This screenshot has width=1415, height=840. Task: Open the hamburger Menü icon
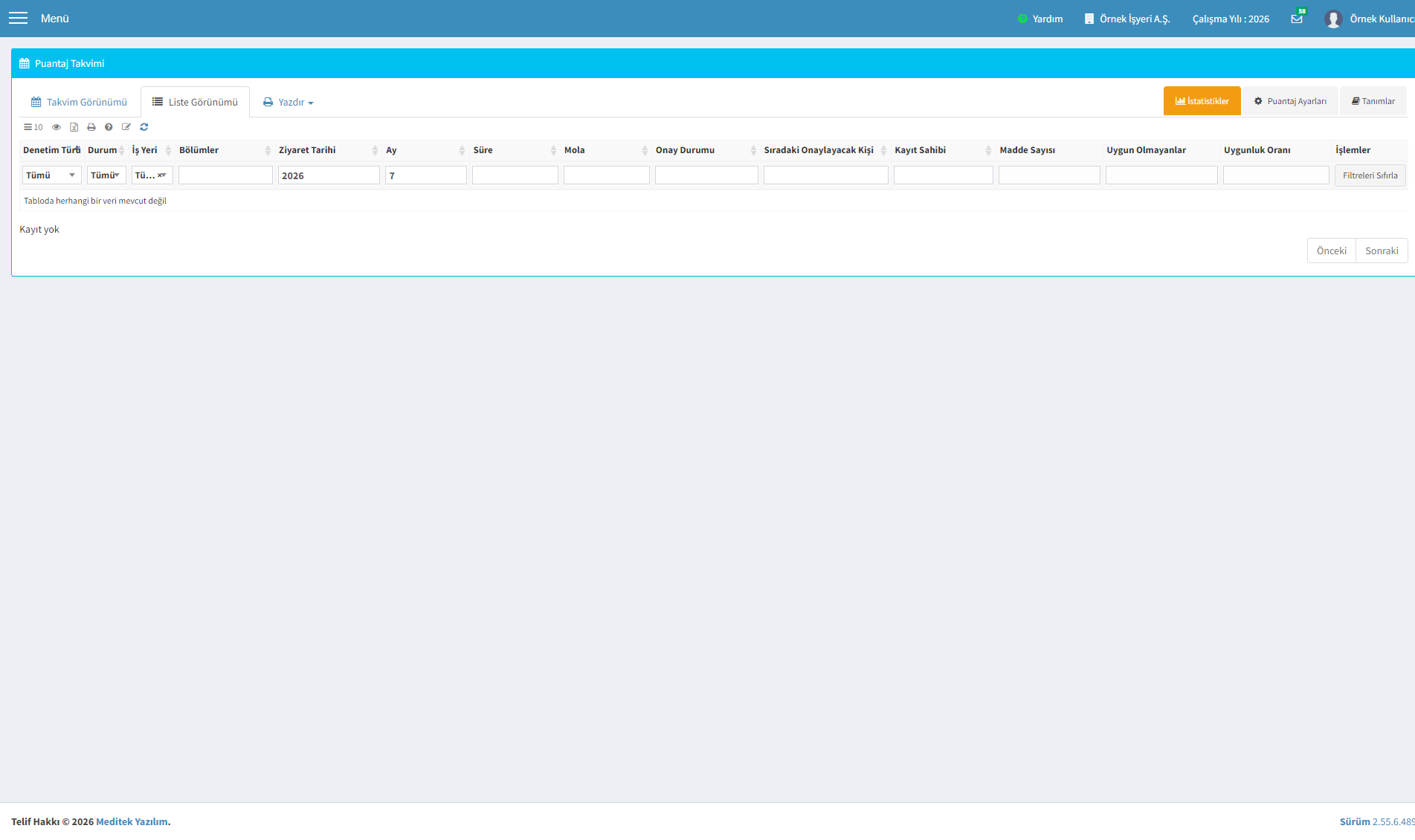click(x=18, y=18)
